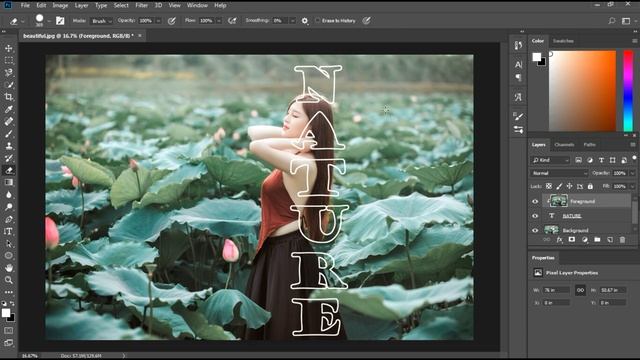
Task: Select the Crop tool
Action: (x=9, y=97)
